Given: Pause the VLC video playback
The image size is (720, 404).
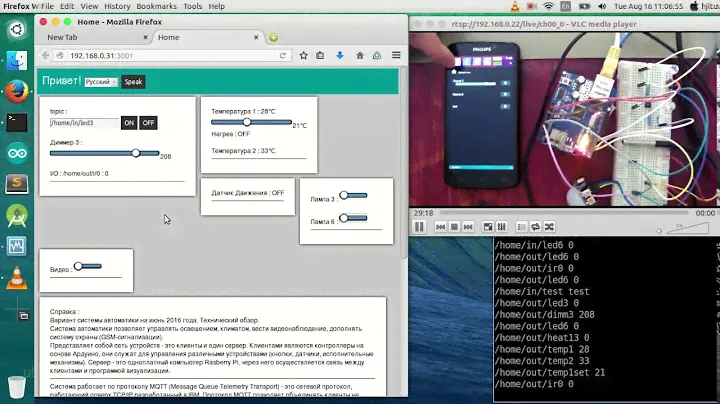Looking at the screenshot, I should click(x=420, y=227).
